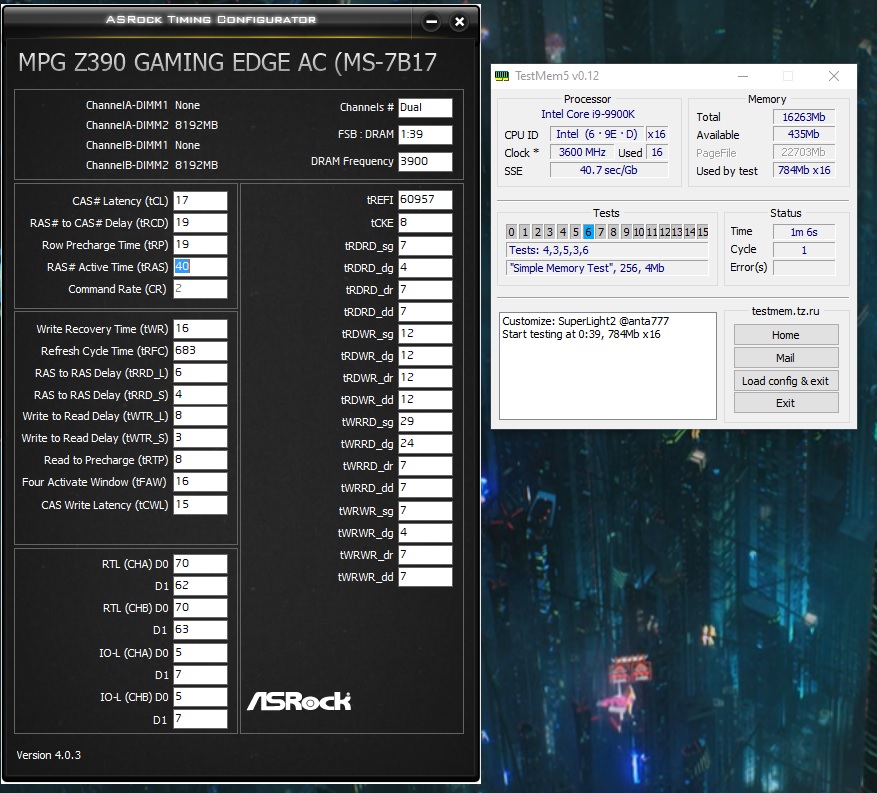Select the Row Precharge Time (tRP) field
Viewport: 877px width, 793px height.
(x=200, y=244)
